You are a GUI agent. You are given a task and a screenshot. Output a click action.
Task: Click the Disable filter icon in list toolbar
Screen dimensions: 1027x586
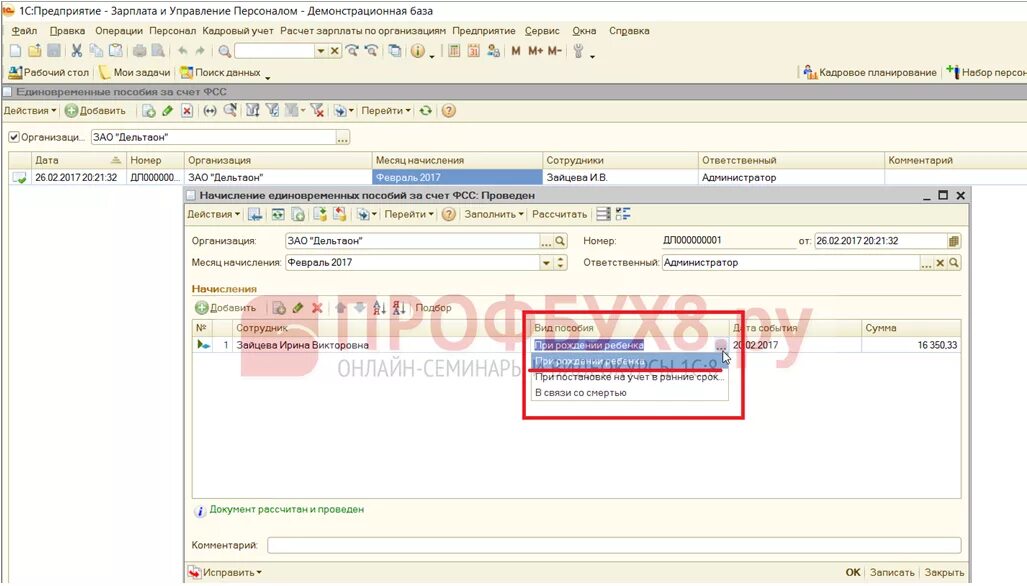click(x=317, y=111)
